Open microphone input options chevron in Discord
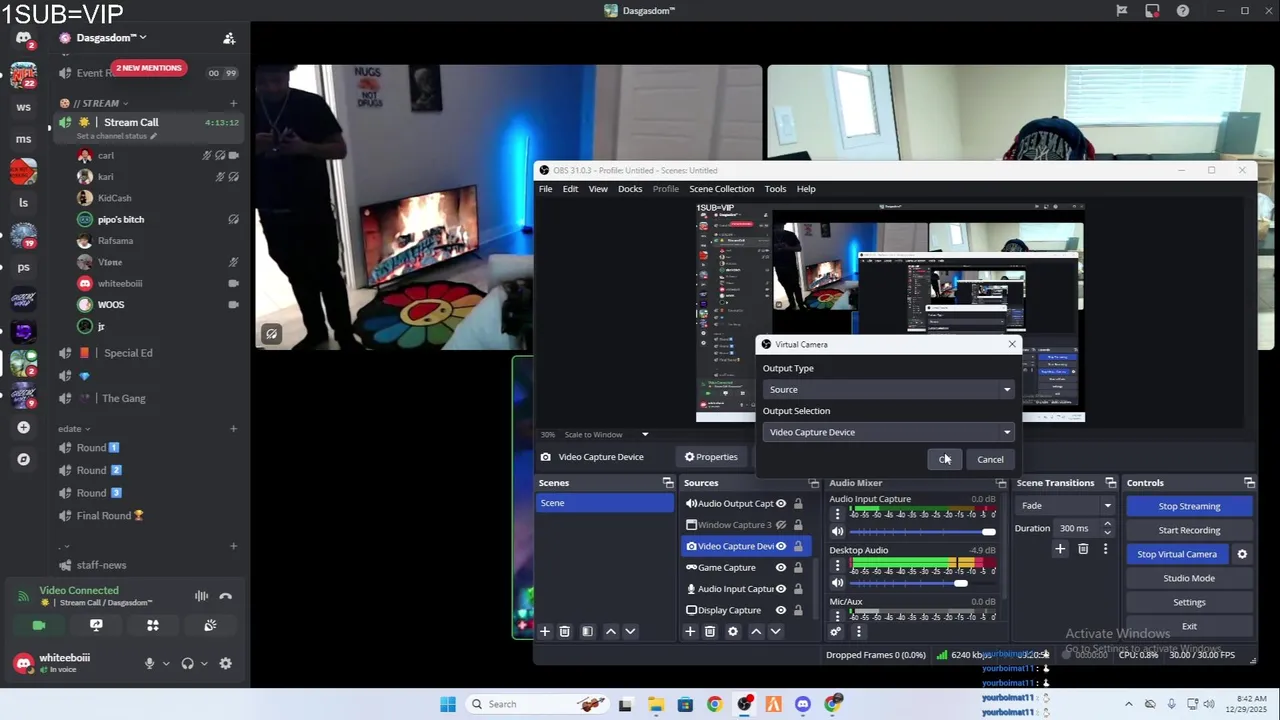The image size is (1280, 720). (166, 663)
